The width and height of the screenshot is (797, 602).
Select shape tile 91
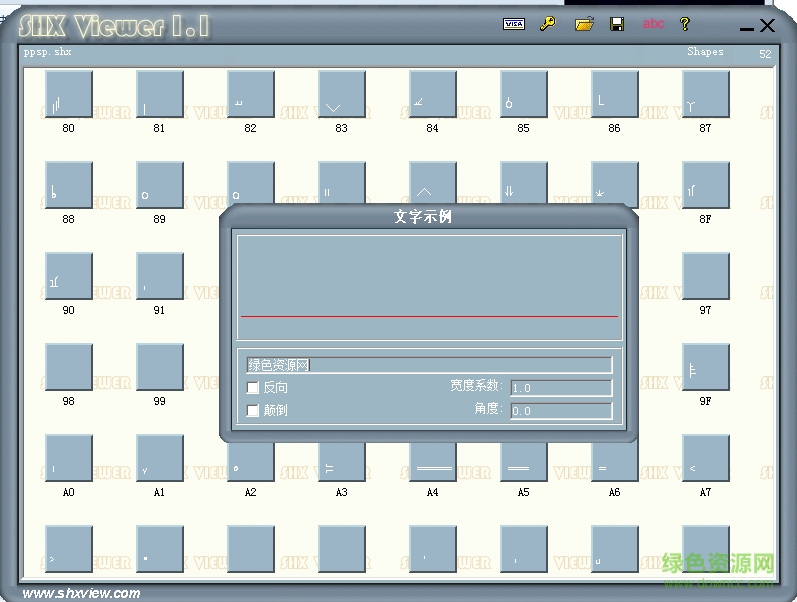tap(160, 276)
